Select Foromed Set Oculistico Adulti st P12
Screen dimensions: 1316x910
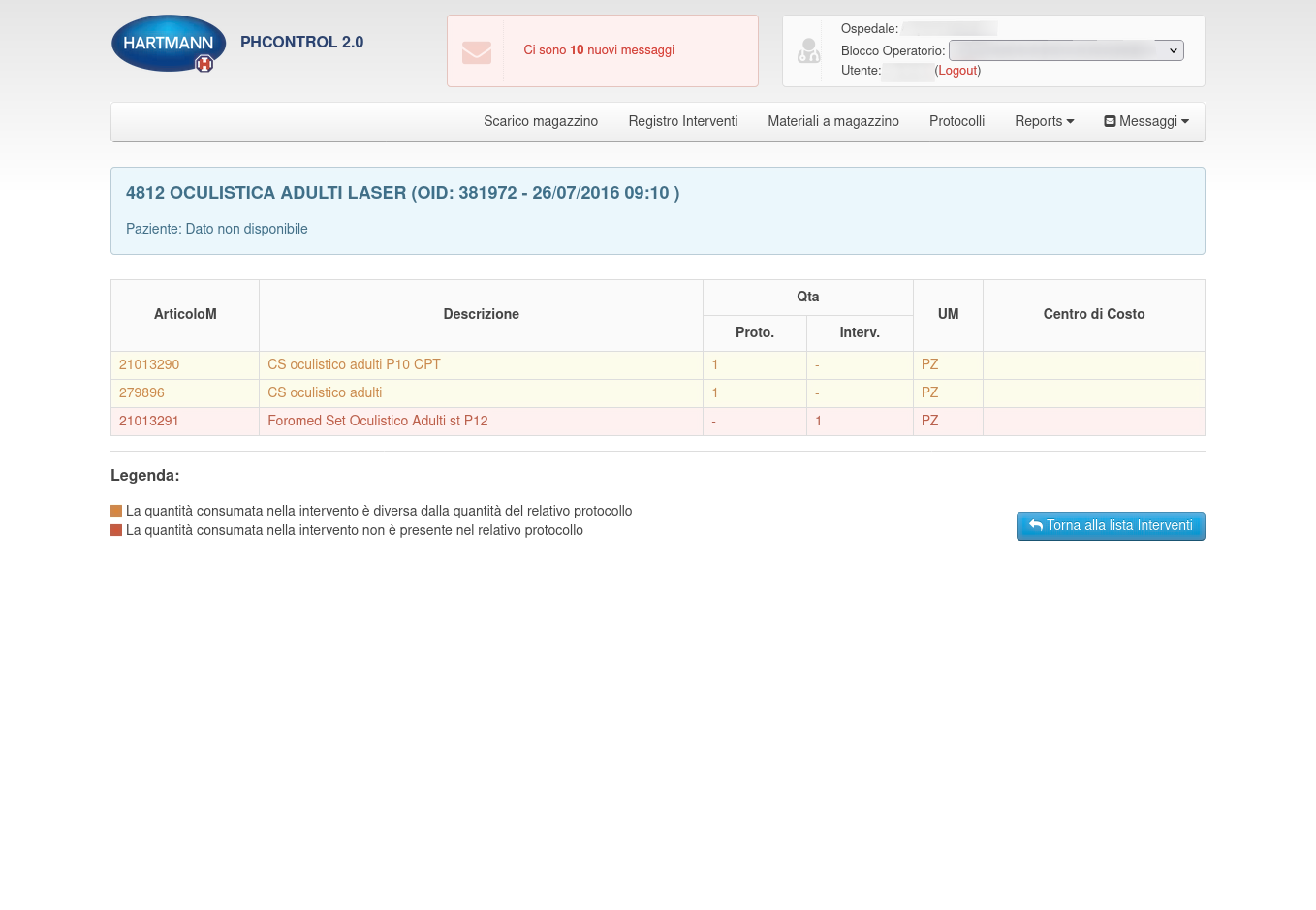pos(377,421)
